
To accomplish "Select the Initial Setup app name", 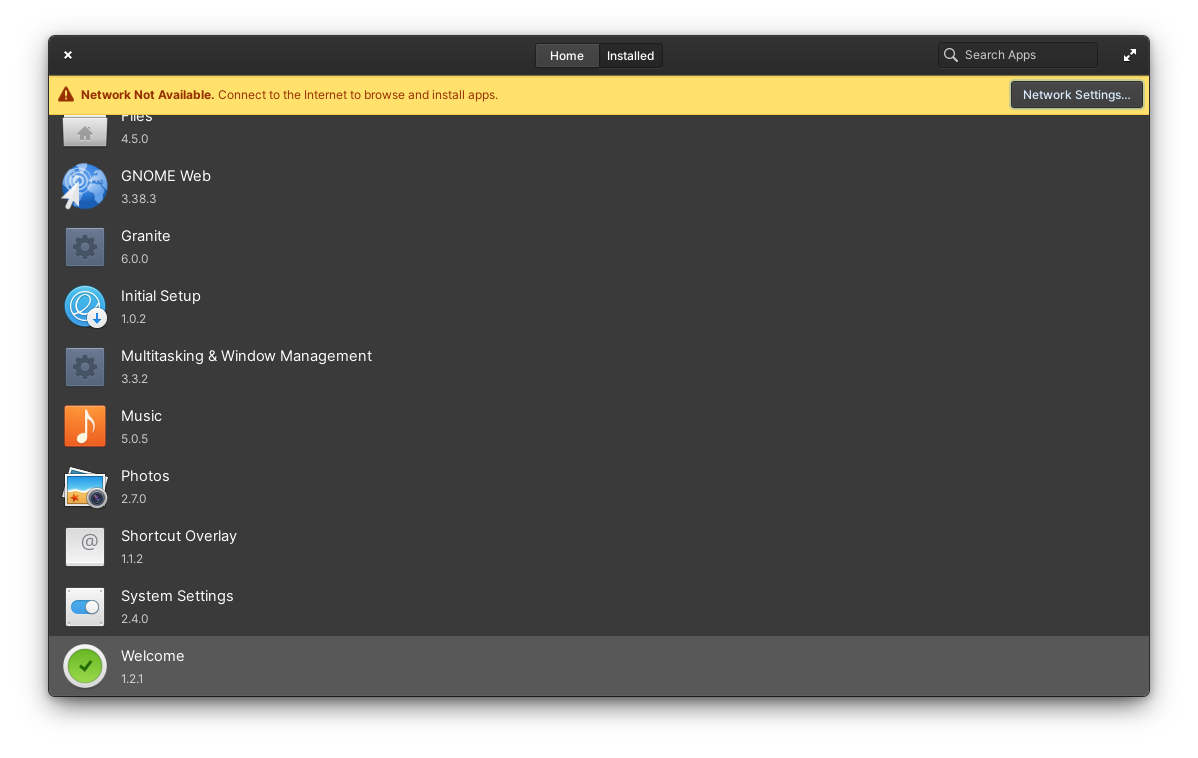I will pyautogui.click(x=160, y=296).
